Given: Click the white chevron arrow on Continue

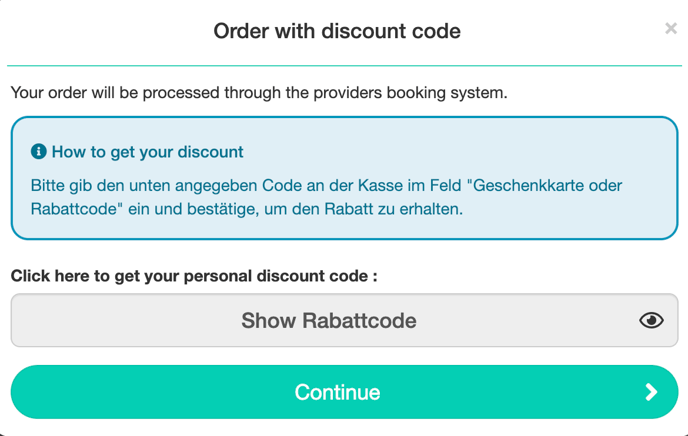Looking at the screenshot, I should (651, 392).
